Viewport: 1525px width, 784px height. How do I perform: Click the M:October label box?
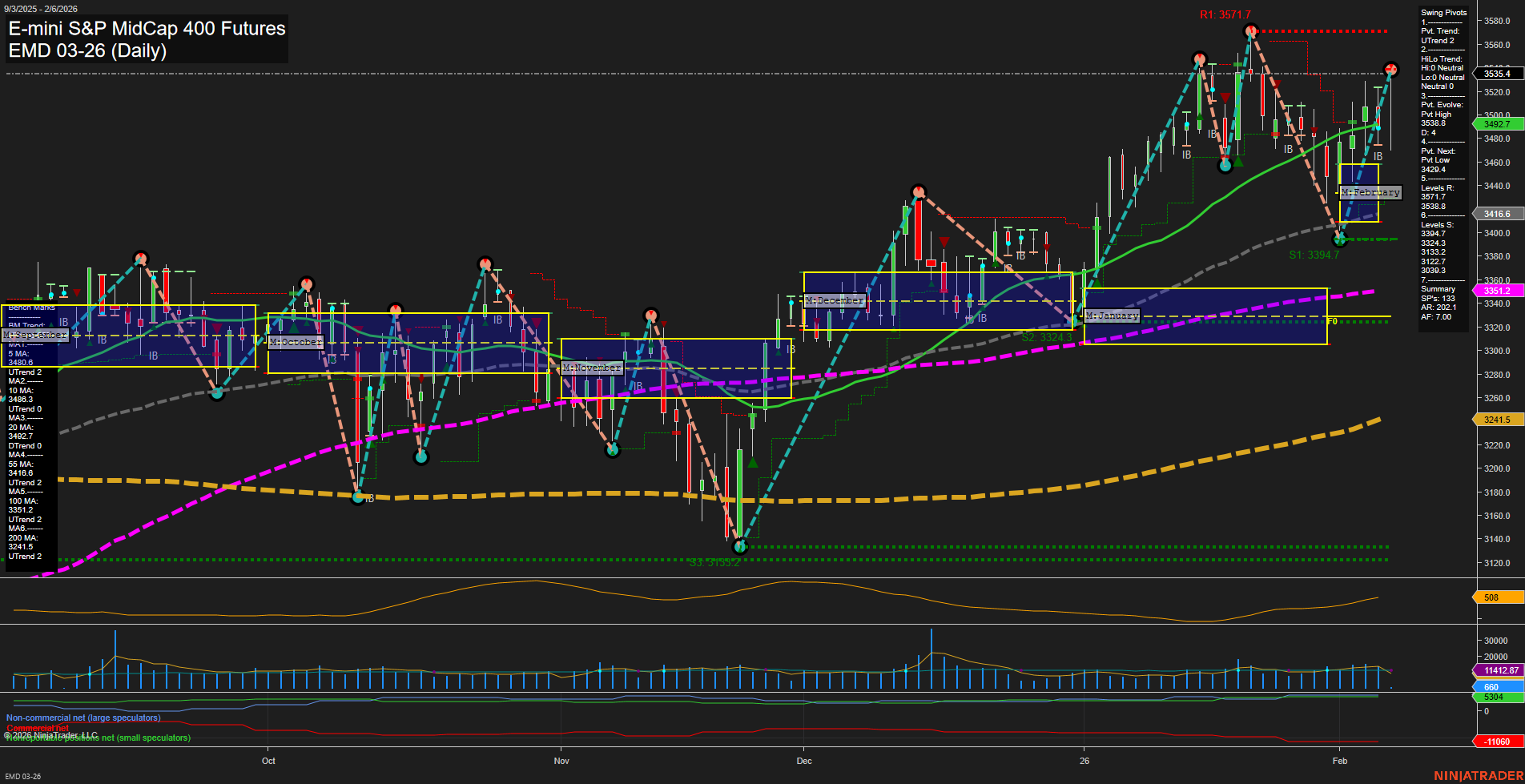296,341
